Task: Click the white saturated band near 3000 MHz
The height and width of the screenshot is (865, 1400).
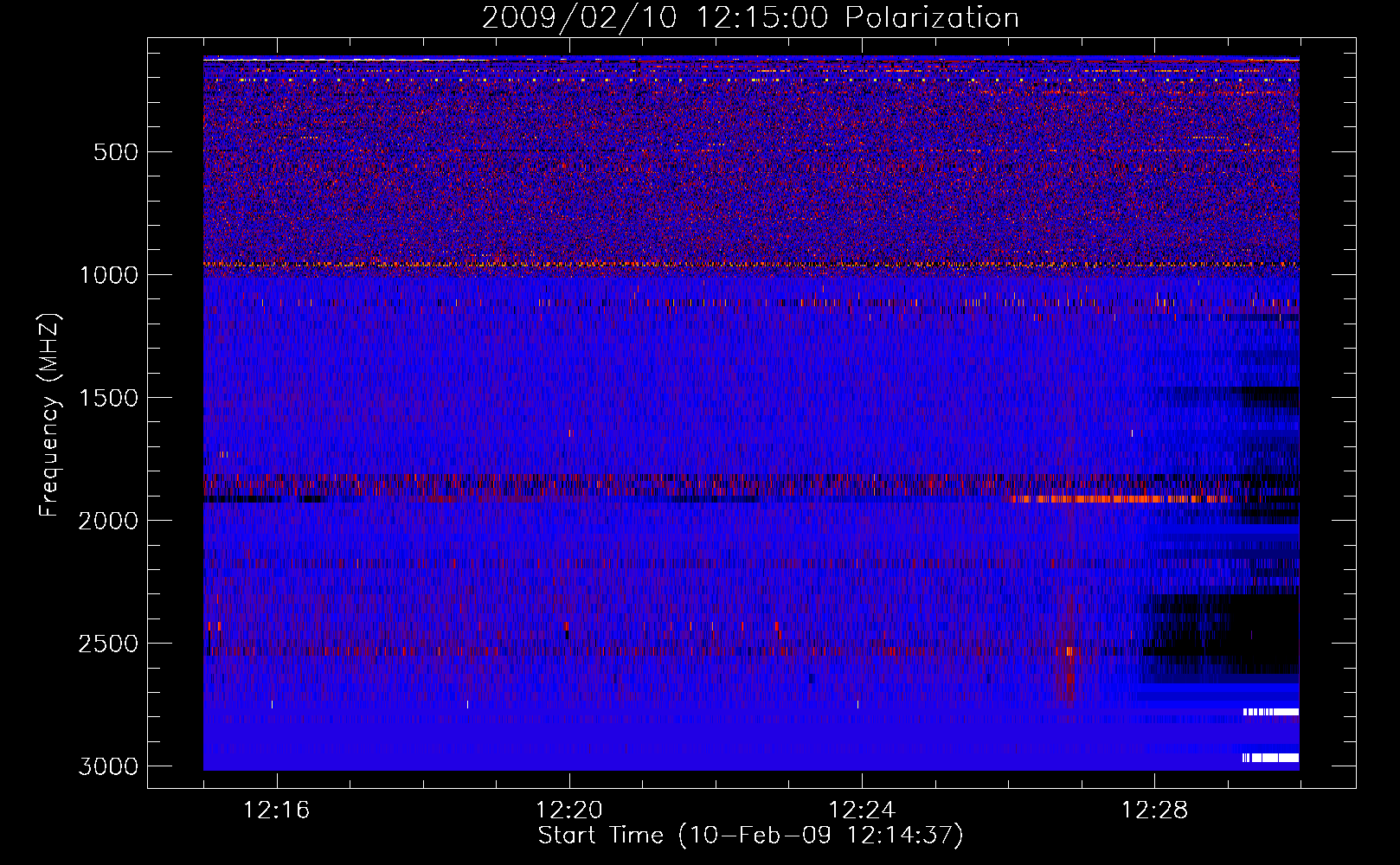Action: coord(1270,758)
